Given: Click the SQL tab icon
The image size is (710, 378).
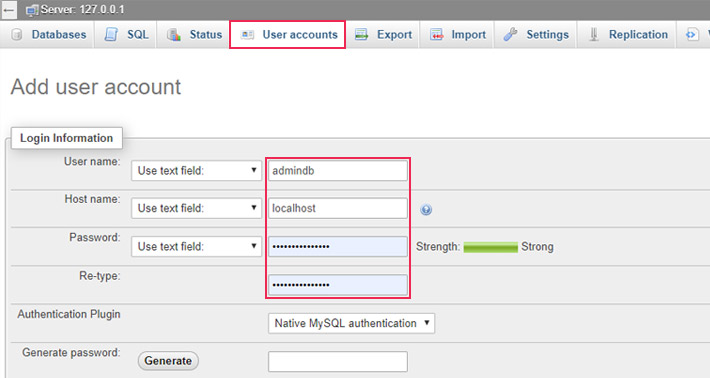Looking at the screenshot, I should coord(111,34).
